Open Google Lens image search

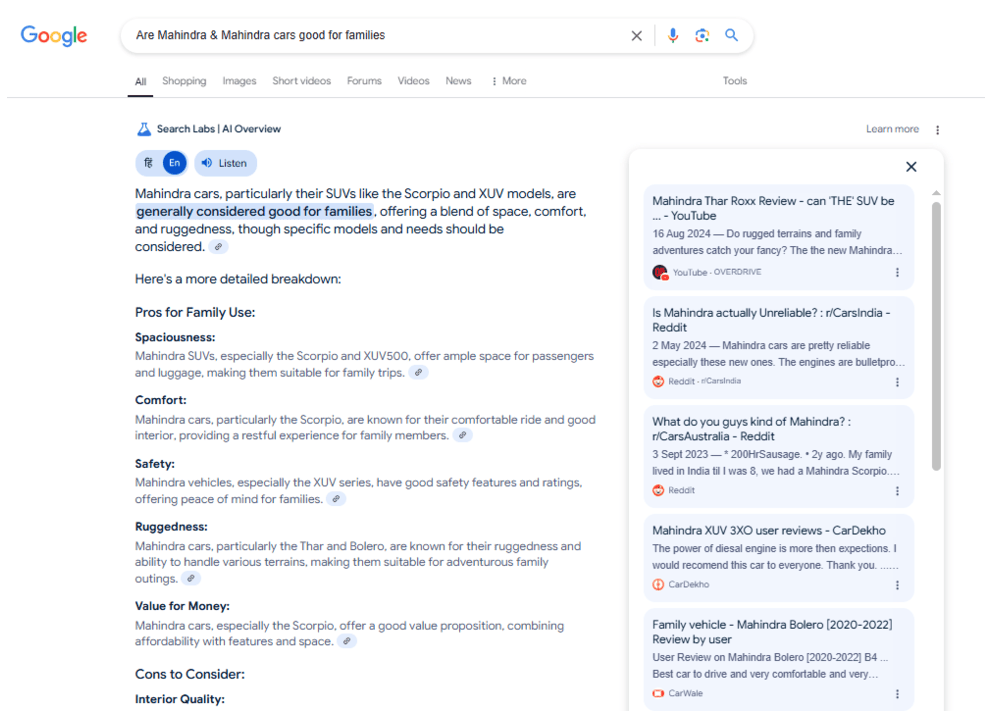(702, 36)
